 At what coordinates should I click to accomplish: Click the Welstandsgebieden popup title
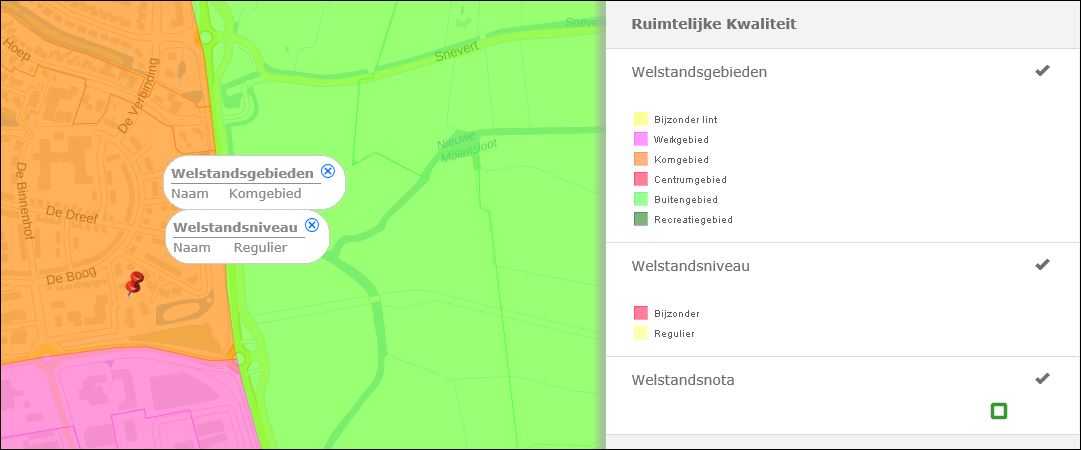coord(242,173)
